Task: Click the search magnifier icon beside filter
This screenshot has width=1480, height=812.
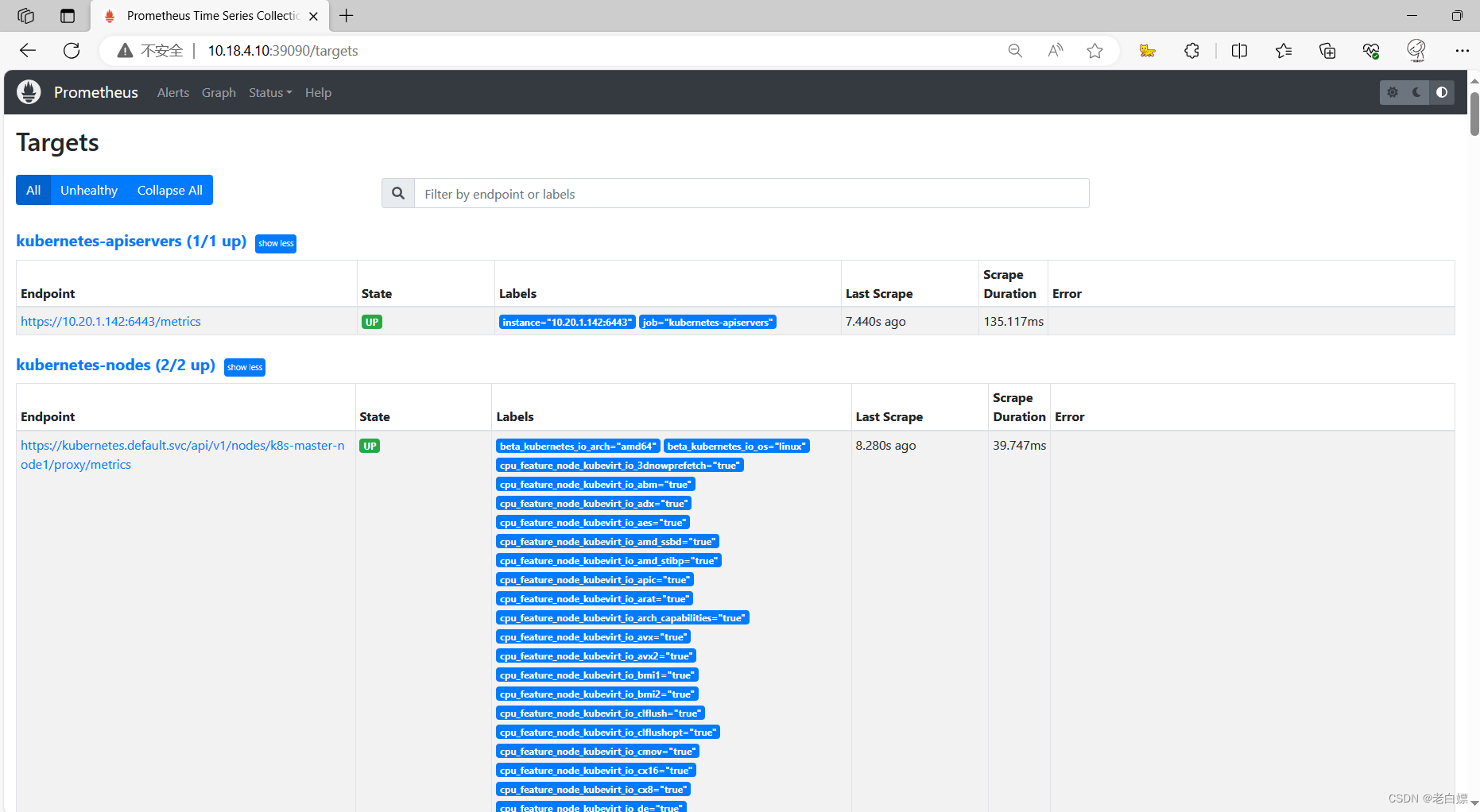Action: point(398,193)
